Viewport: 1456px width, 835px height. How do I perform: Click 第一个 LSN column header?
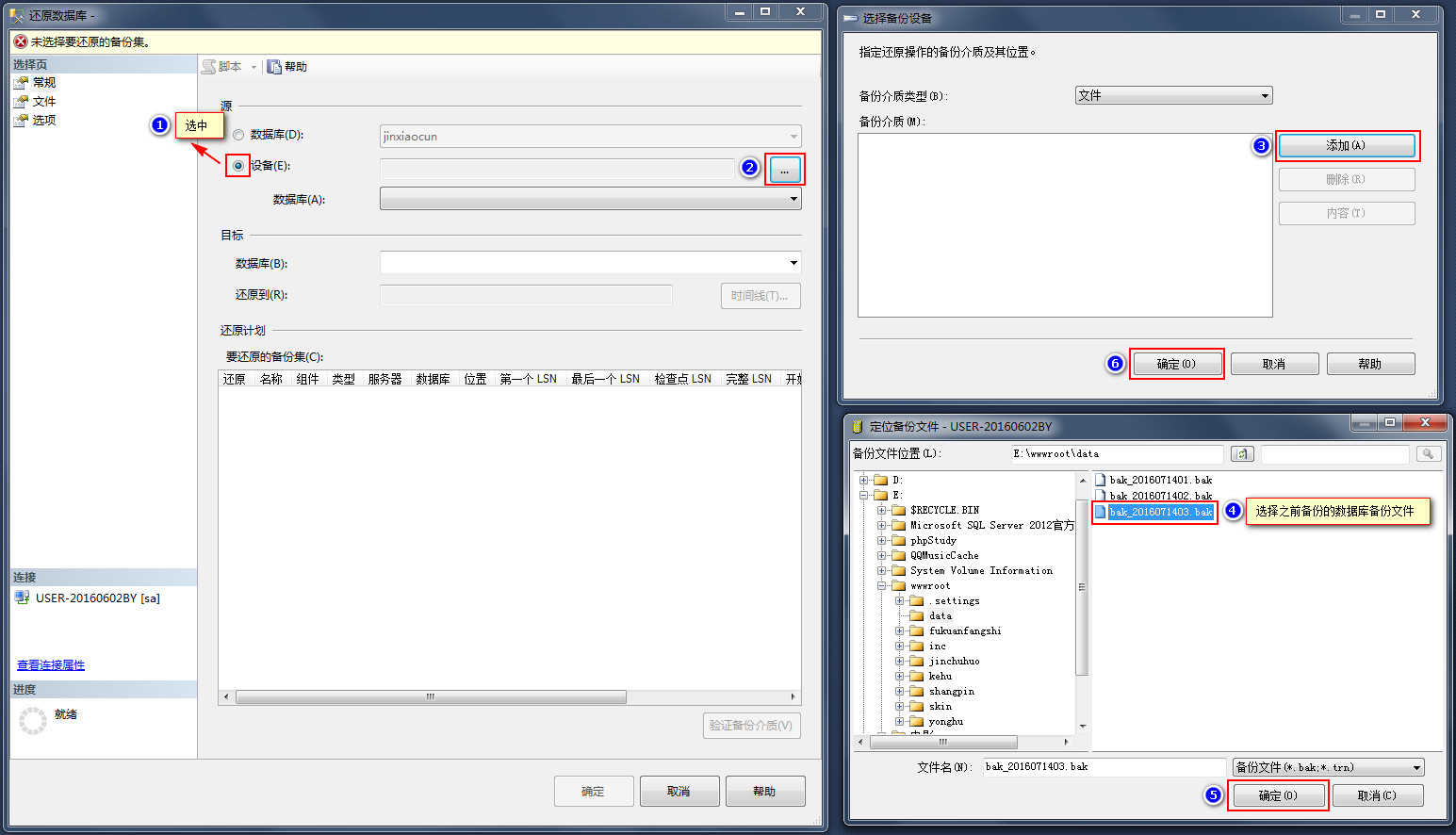click(528, 379)
